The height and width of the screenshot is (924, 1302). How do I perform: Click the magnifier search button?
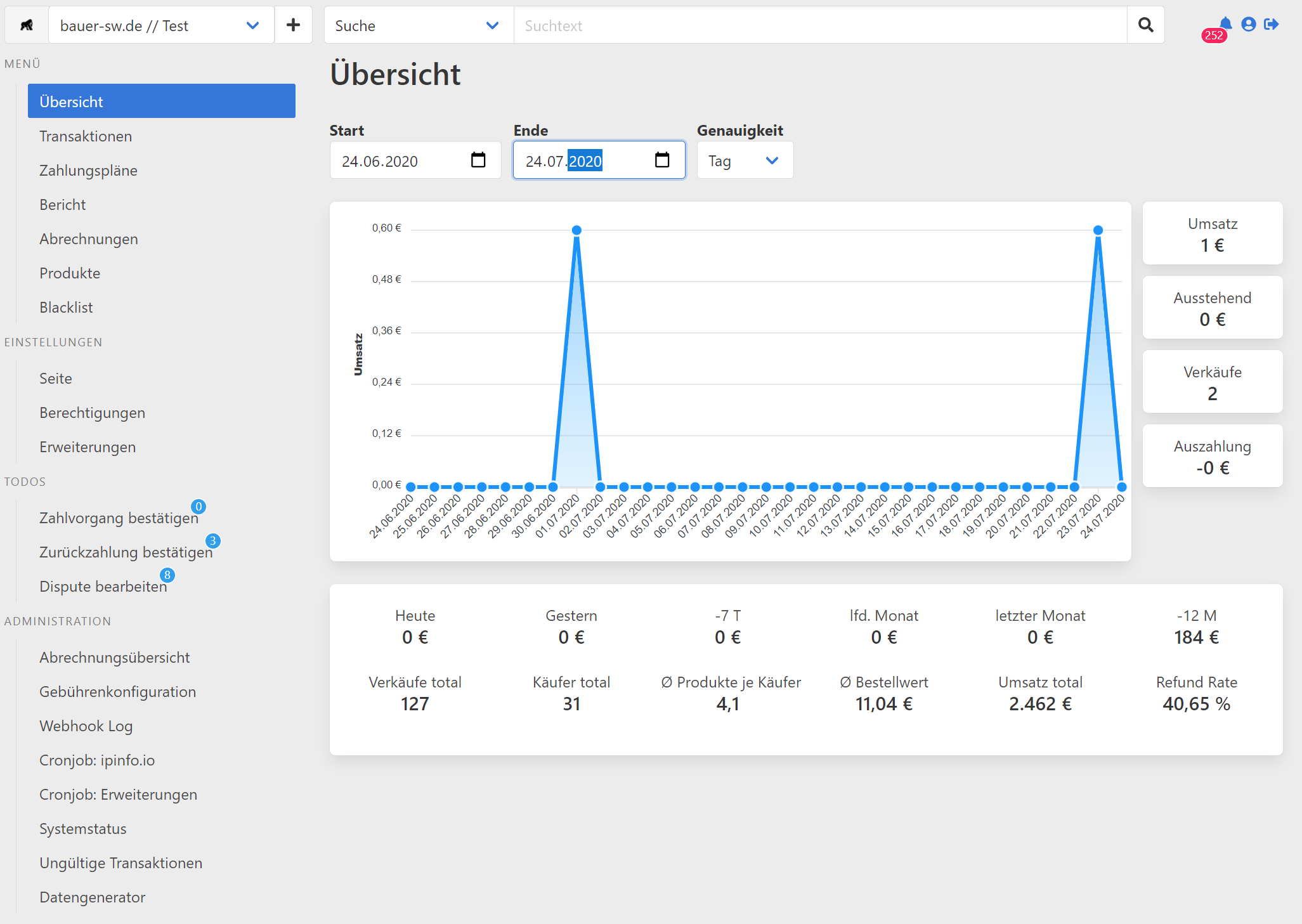tap(1145, 25)
